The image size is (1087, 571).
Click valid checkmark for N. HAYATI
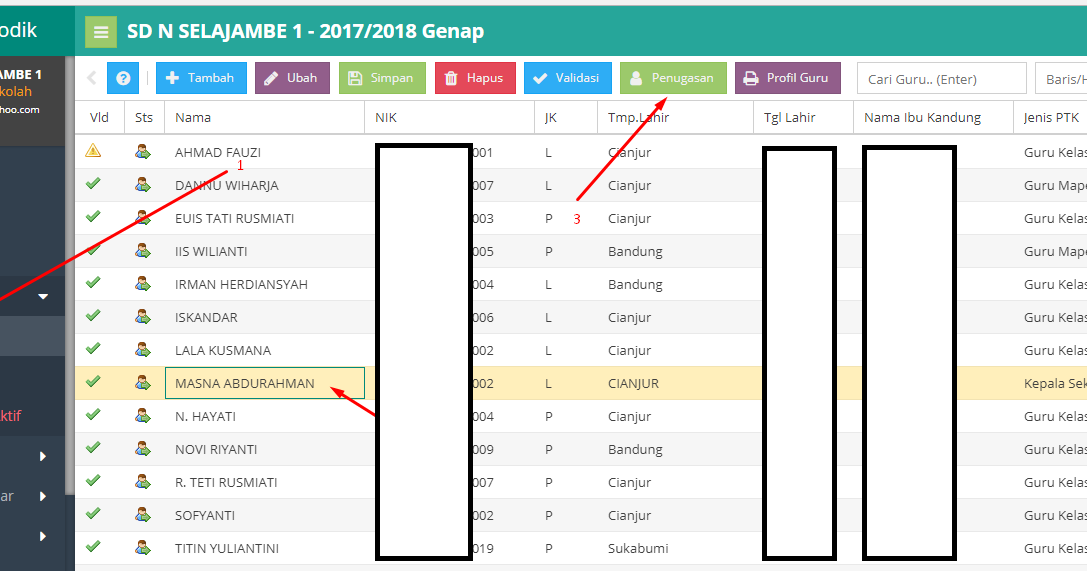pyautogui.click(x=93, y=414)
